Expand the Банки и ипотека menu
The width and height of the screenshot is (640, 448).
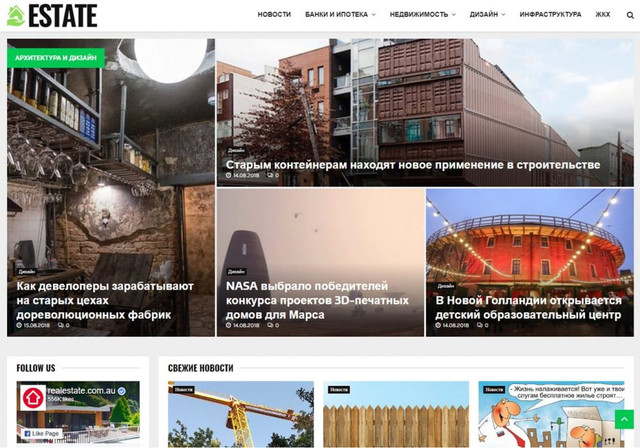340,15
